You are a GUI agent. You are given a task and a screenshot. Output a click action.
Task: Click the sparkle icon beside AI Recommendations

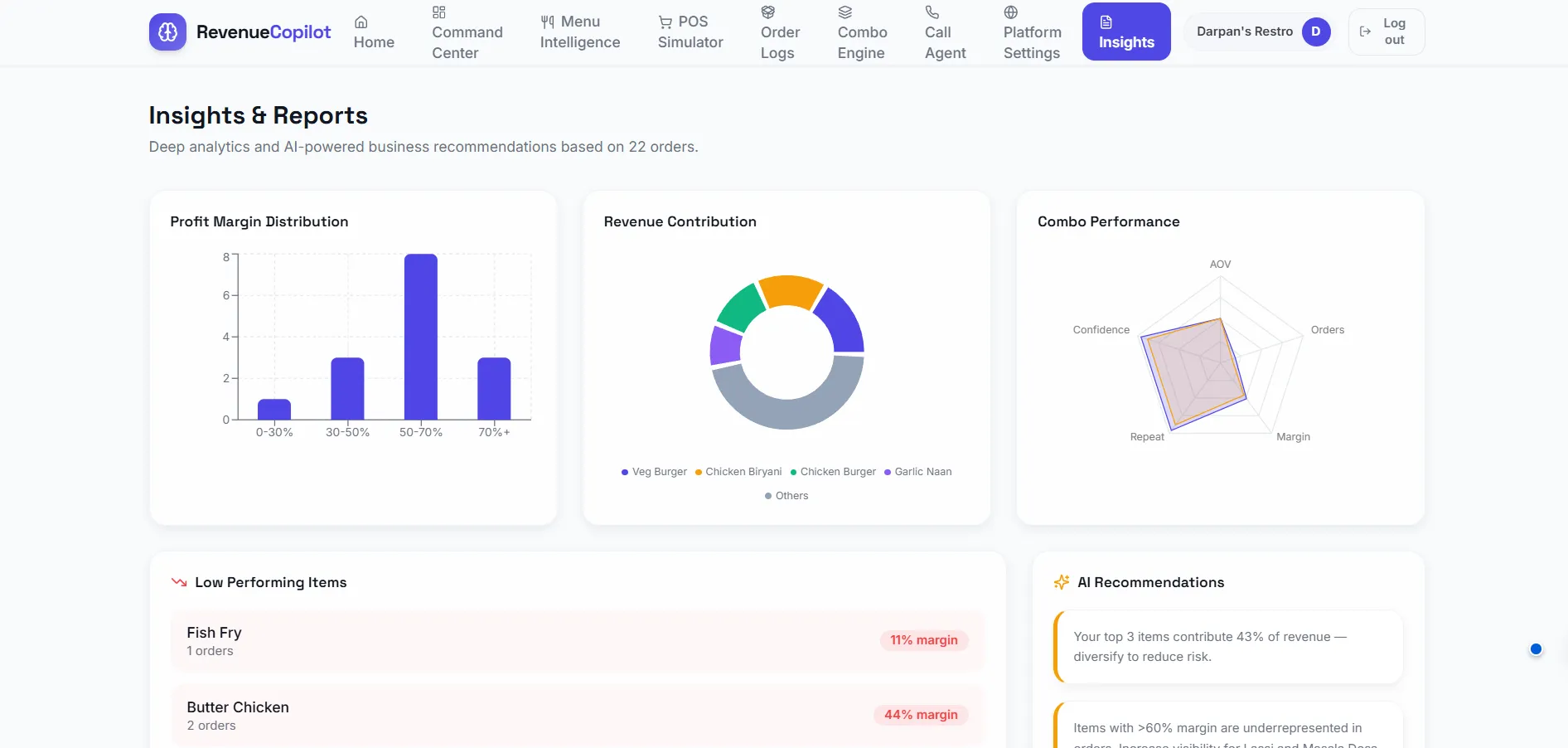click(x=1062, y=582)
